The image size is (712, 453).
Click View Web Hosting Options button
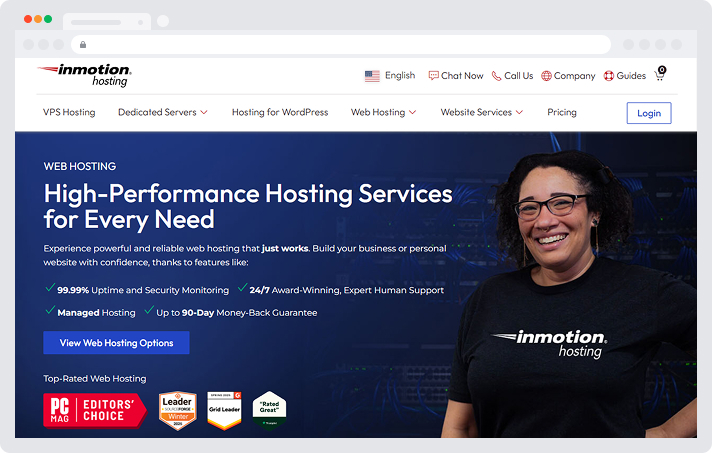tap(116, 343)
